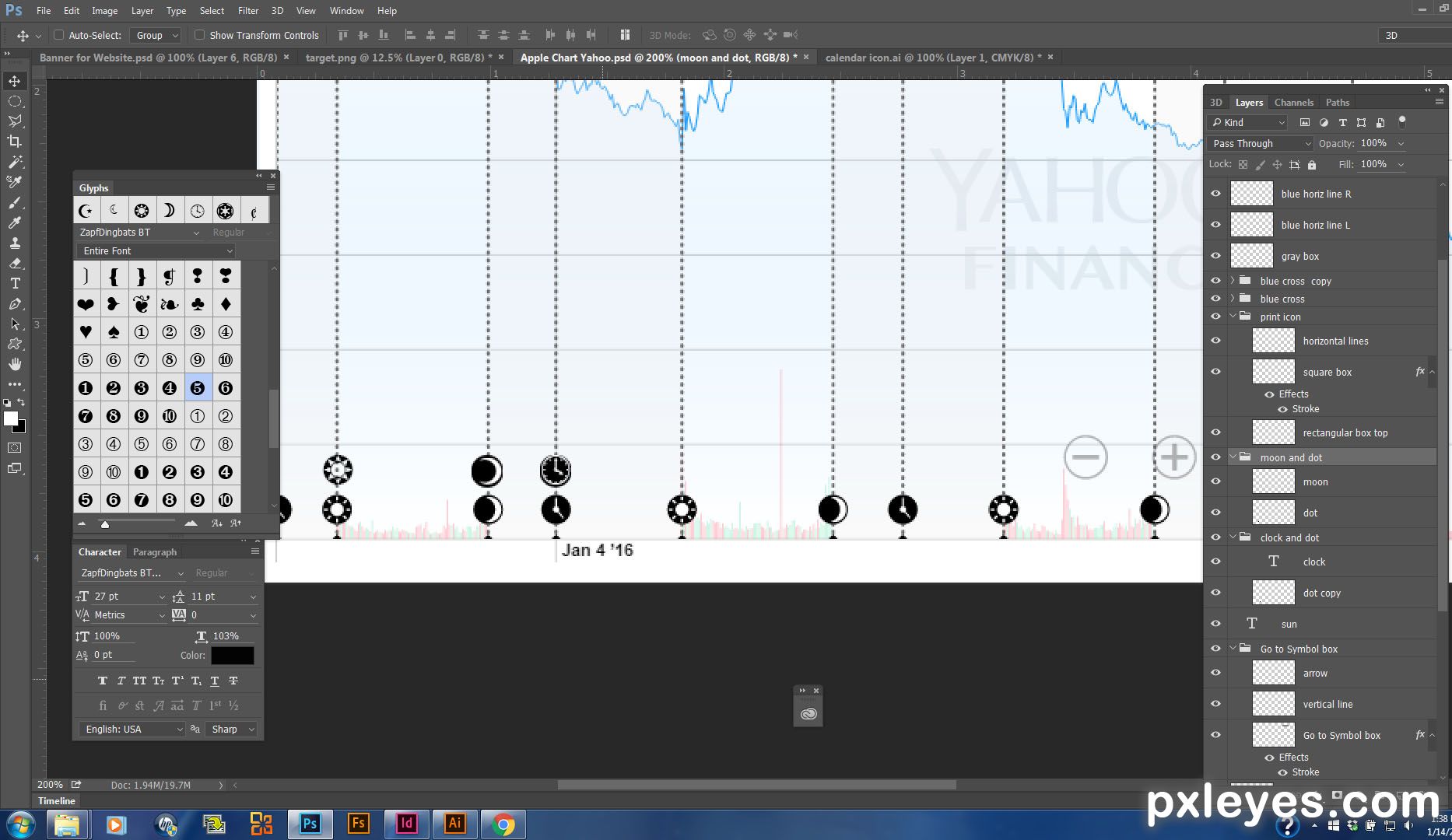
Task: Enable Show Transform Controls checkbox
Action: [199, 35]
